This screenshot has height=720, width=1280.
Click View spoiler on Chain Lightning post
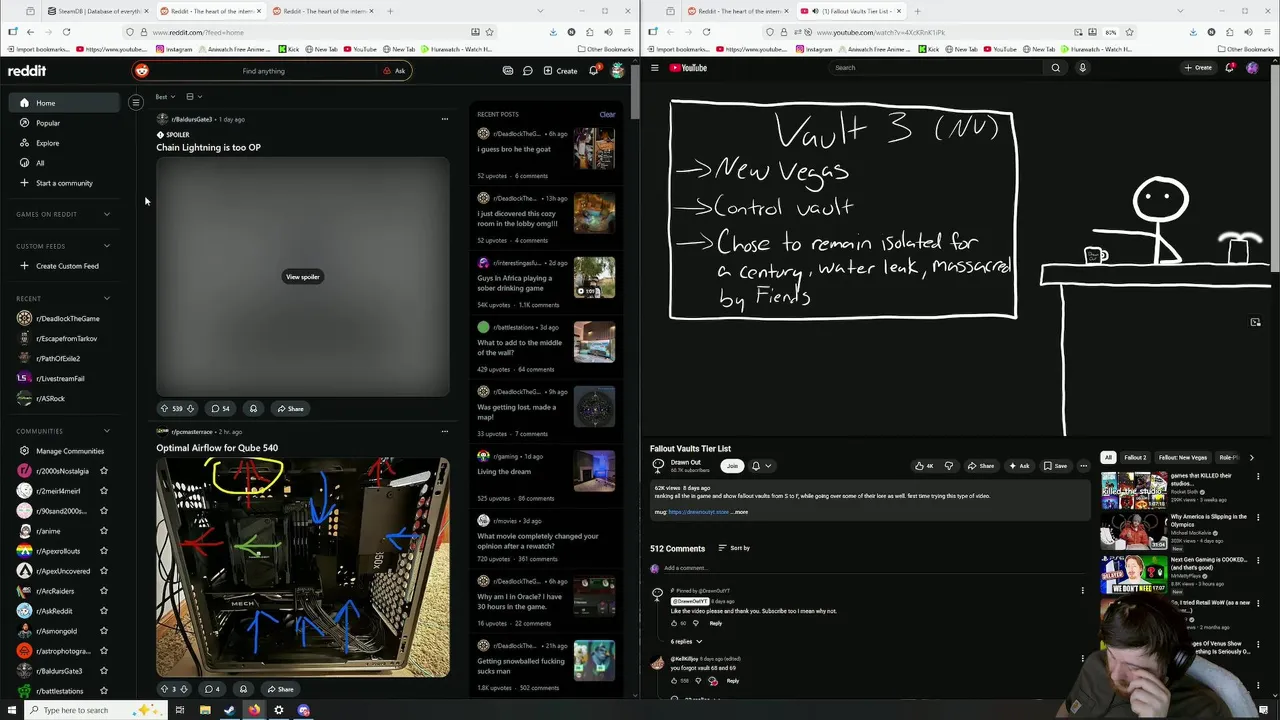[x=303, y=277]
